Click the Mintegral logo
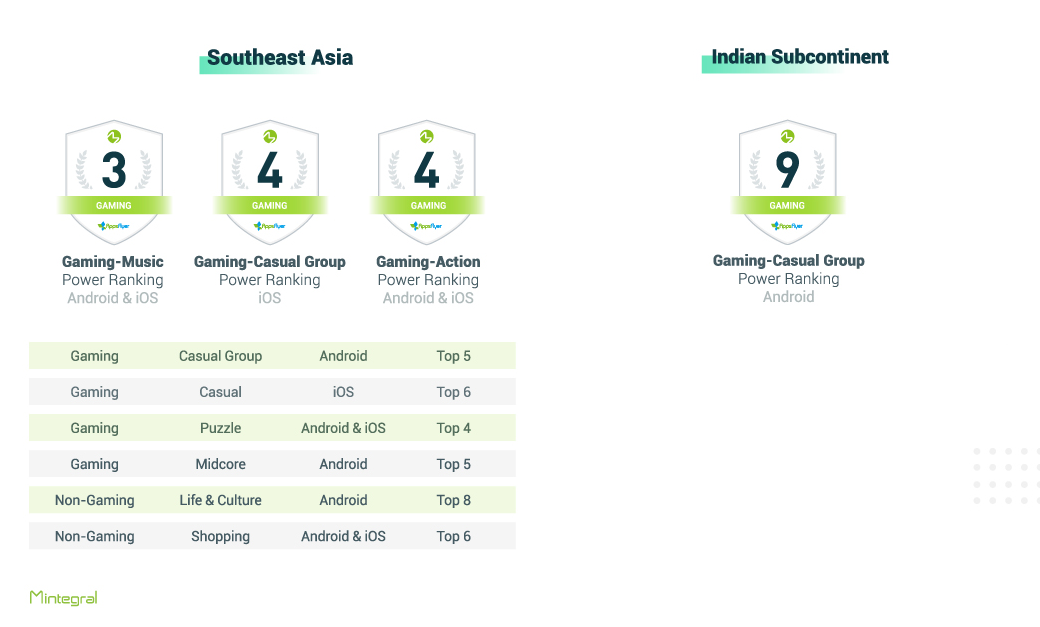 [64, 597]
